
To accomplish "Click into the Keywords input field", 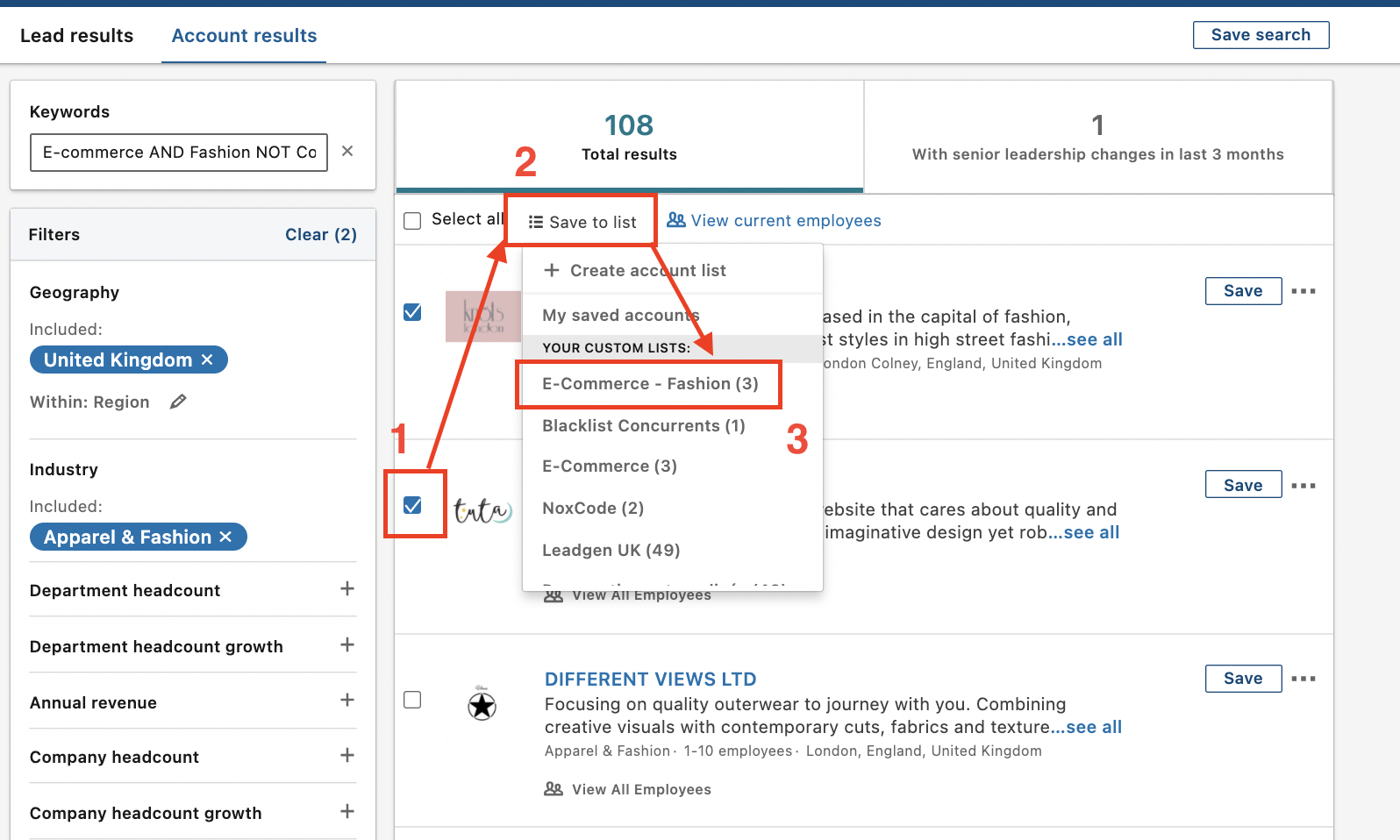I will 179,152.
